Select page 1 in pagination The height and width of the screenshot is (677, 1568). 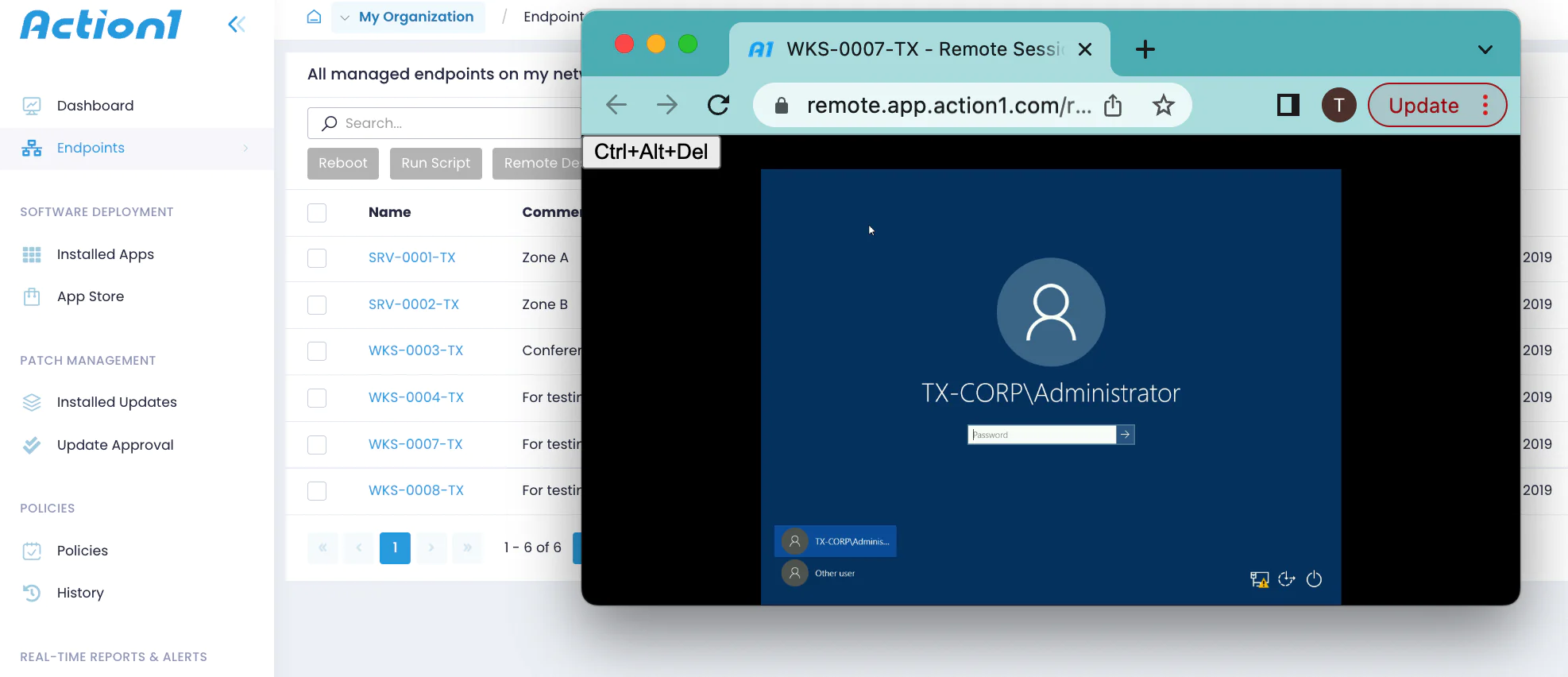pyautogui.click(x=395, y=547)
